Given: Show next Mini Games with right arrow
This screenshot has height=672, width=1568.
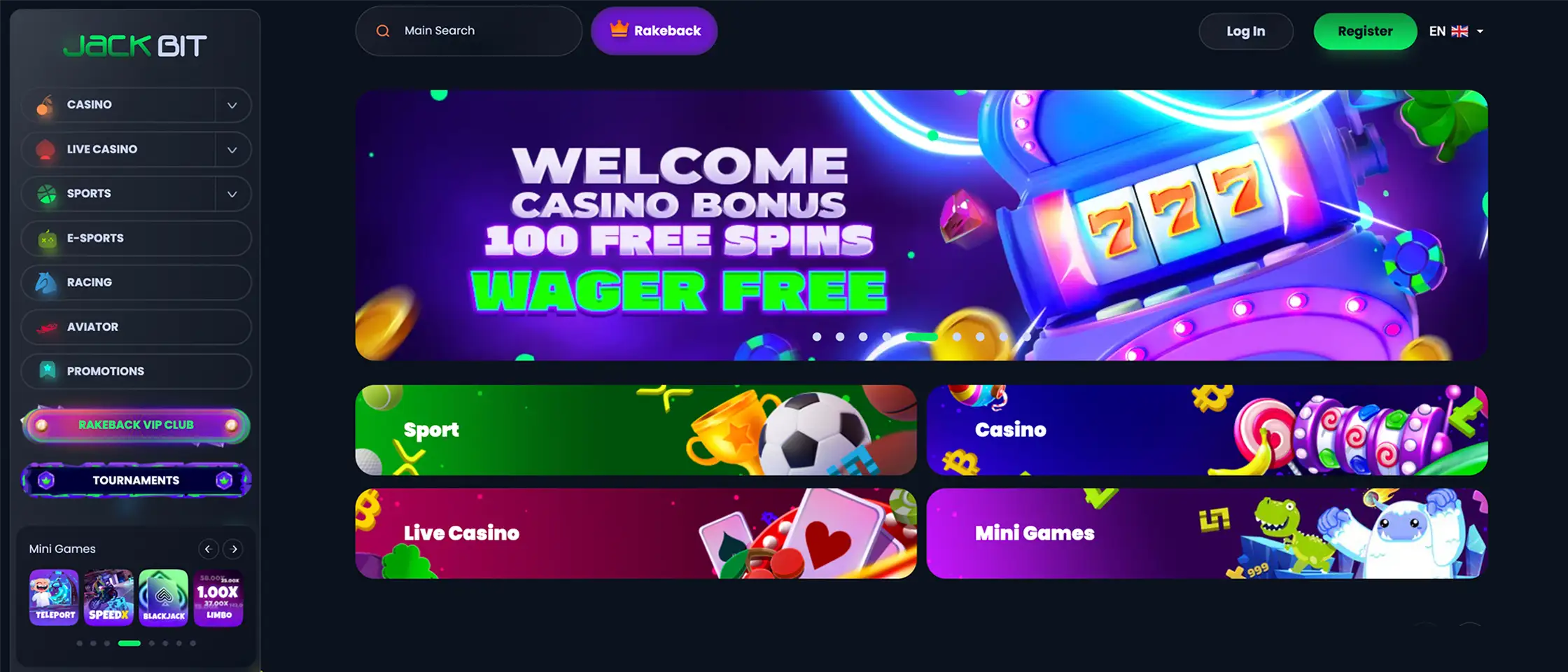Looking at the screenshot, I should click(x=234, y=549).
